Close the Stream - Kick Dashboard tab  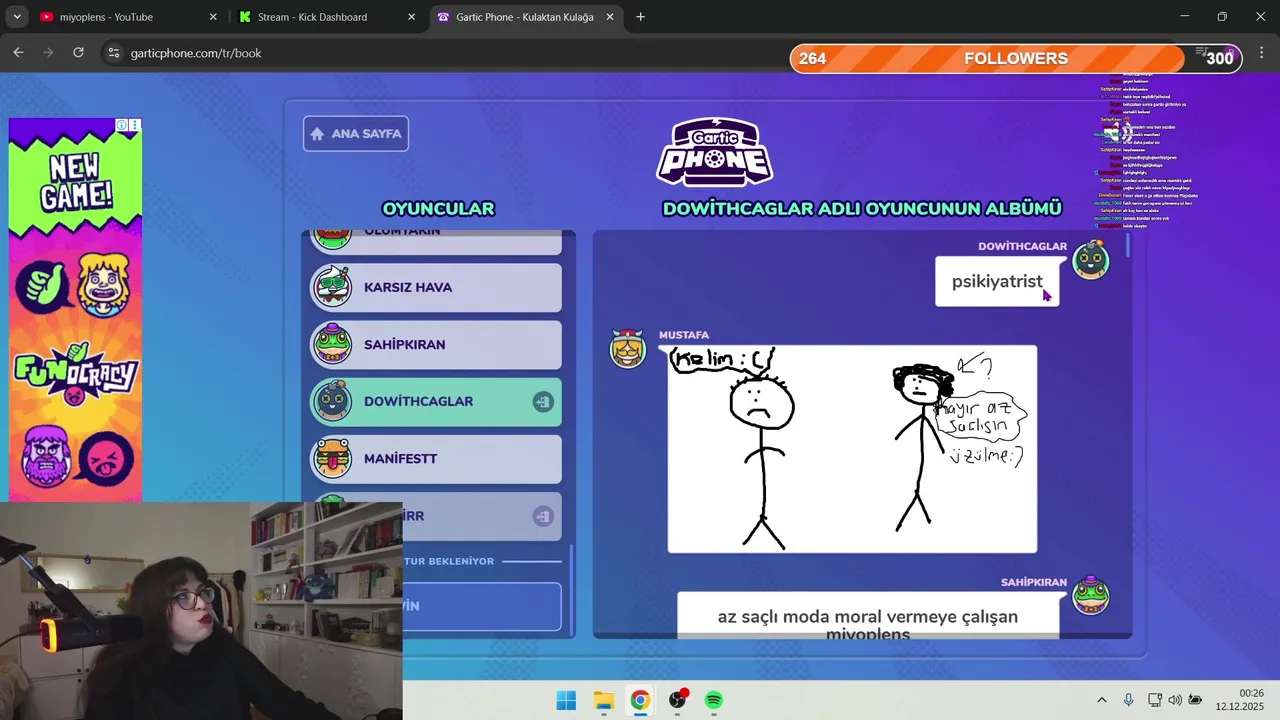pos(411,17)
